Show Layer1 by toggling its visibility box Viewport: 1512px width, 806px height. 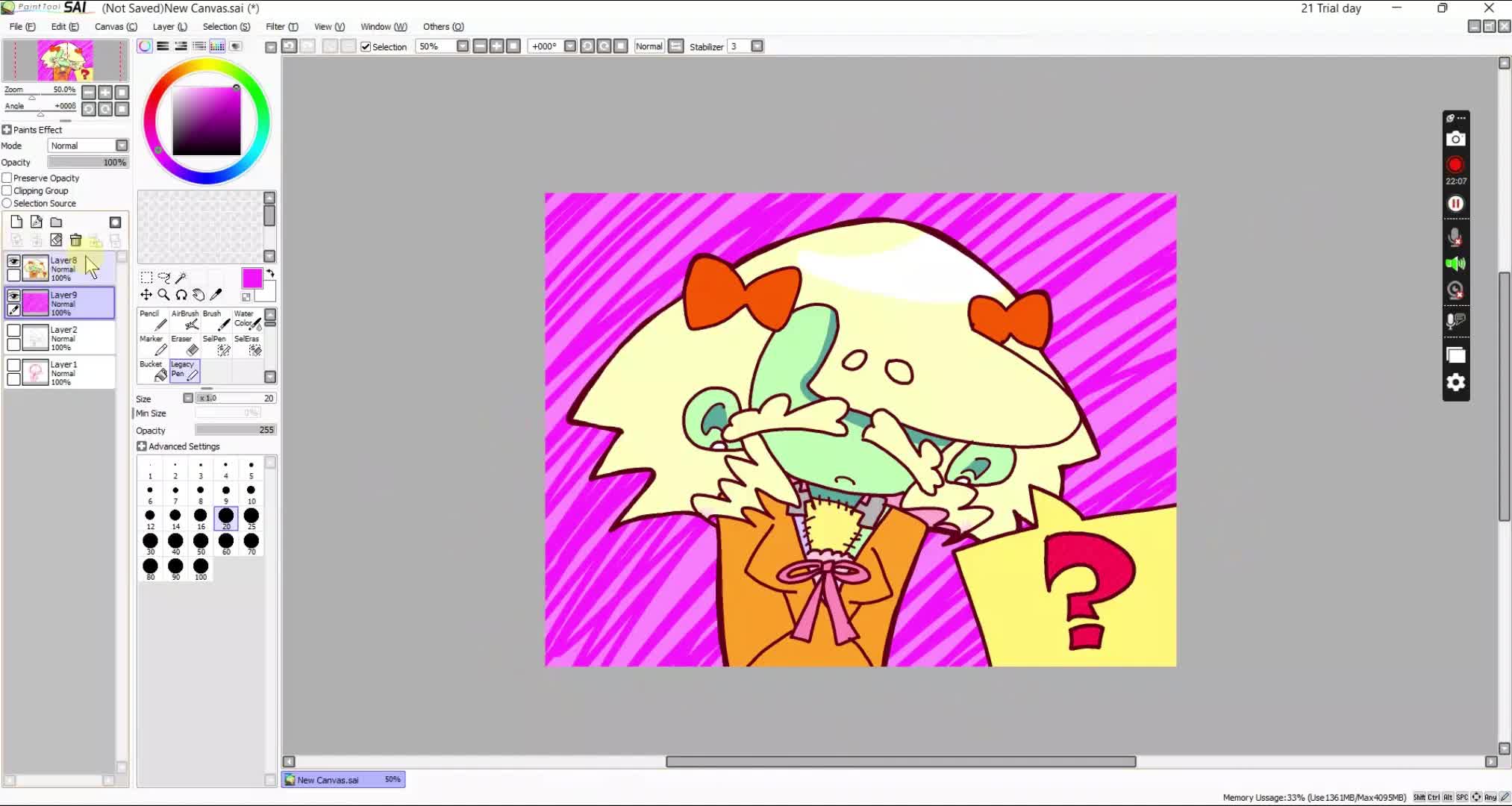(x=13, y=365)
